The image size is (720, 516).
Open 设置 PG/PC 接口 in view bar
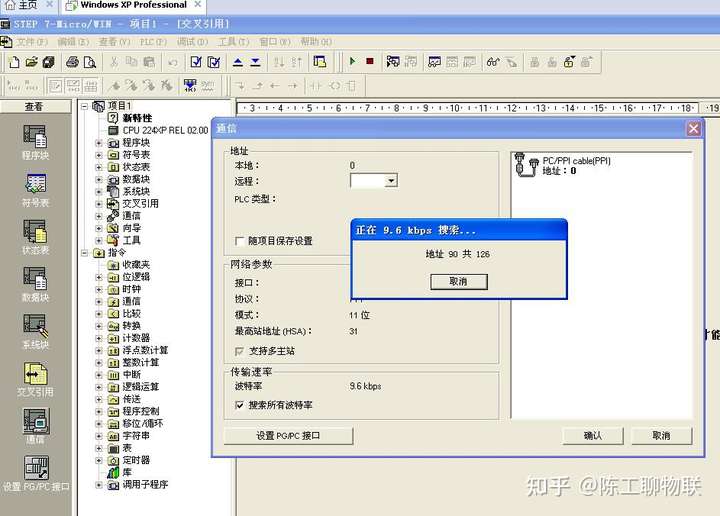pyautogui.click(x=36, y=473)
